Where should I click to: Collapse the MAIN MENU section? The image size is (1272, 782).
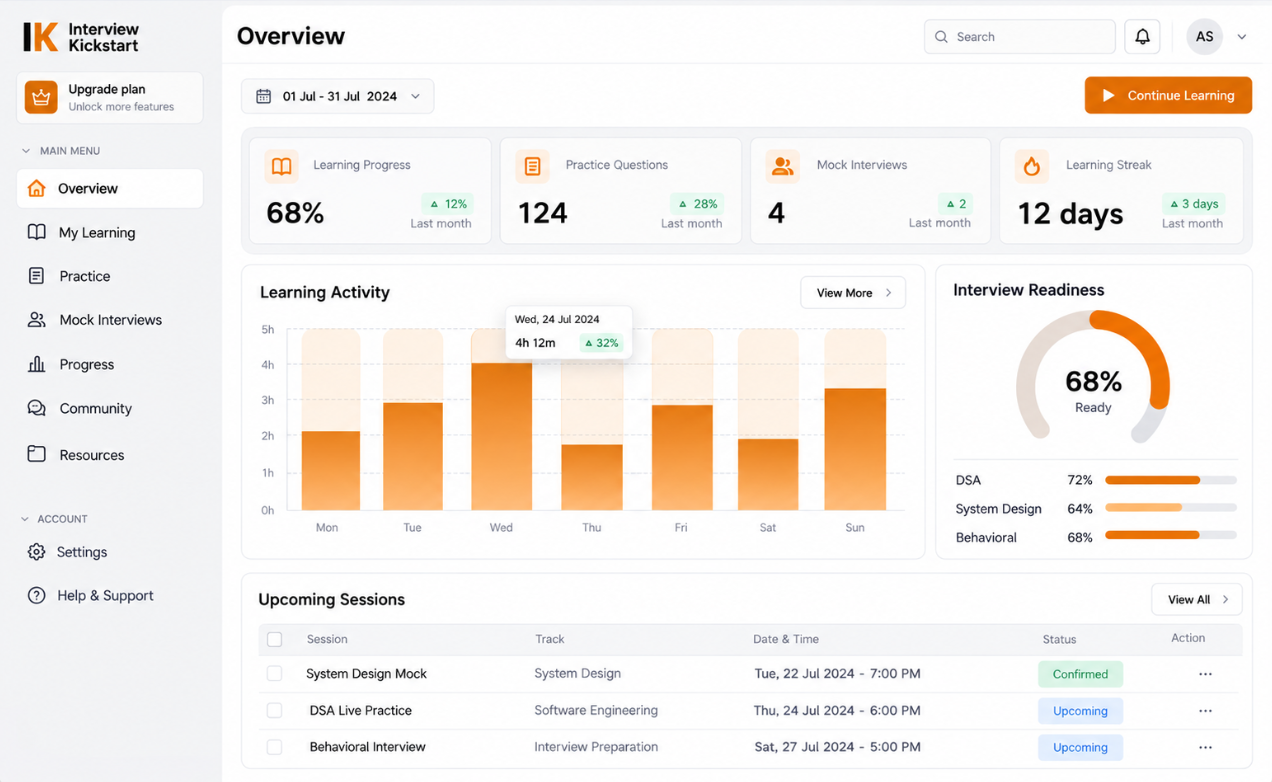(26, 151)
